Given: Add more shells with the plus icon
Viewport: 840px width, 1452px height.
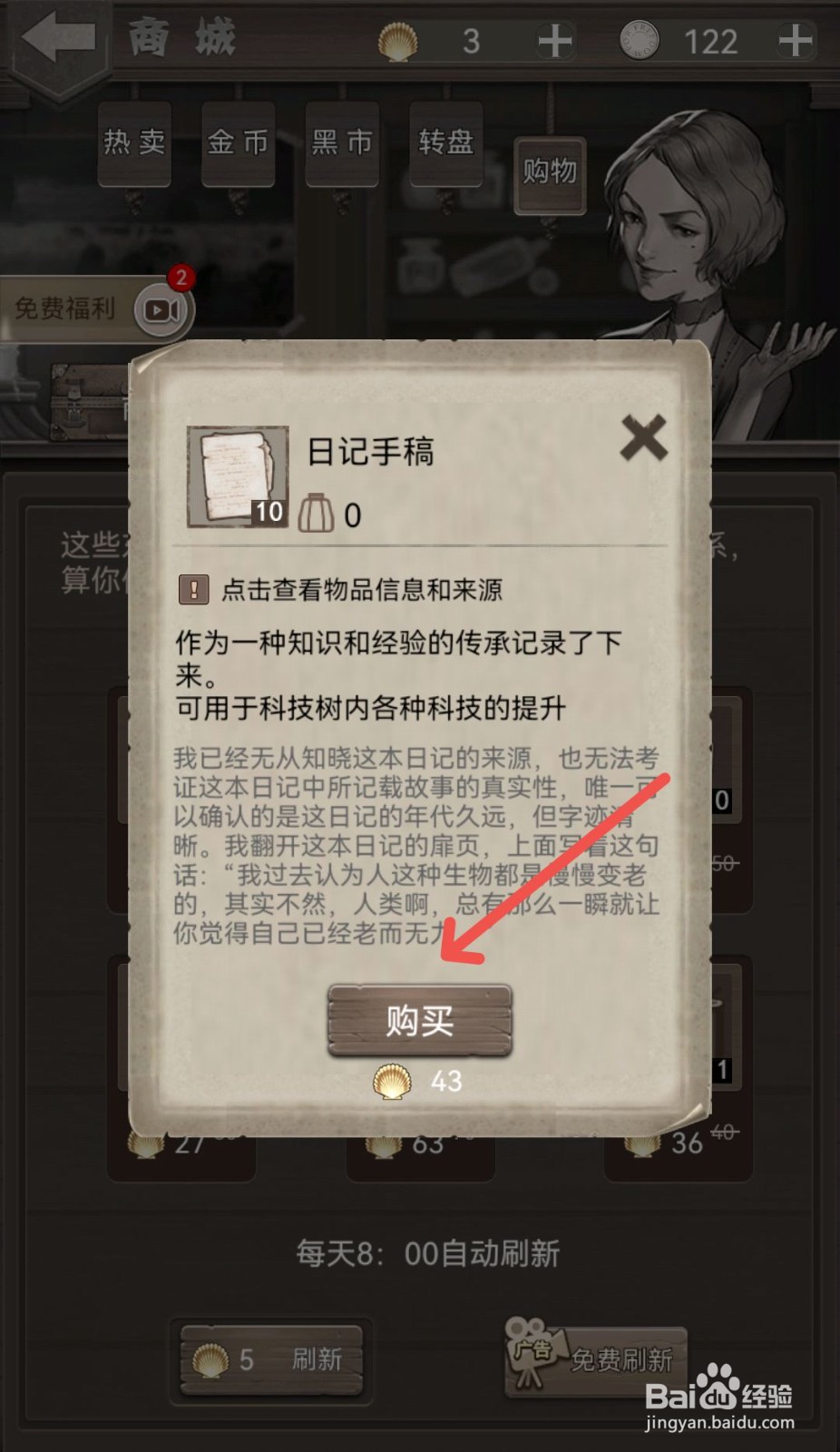Looking at the screenshot, I should [x=554, y=41].
